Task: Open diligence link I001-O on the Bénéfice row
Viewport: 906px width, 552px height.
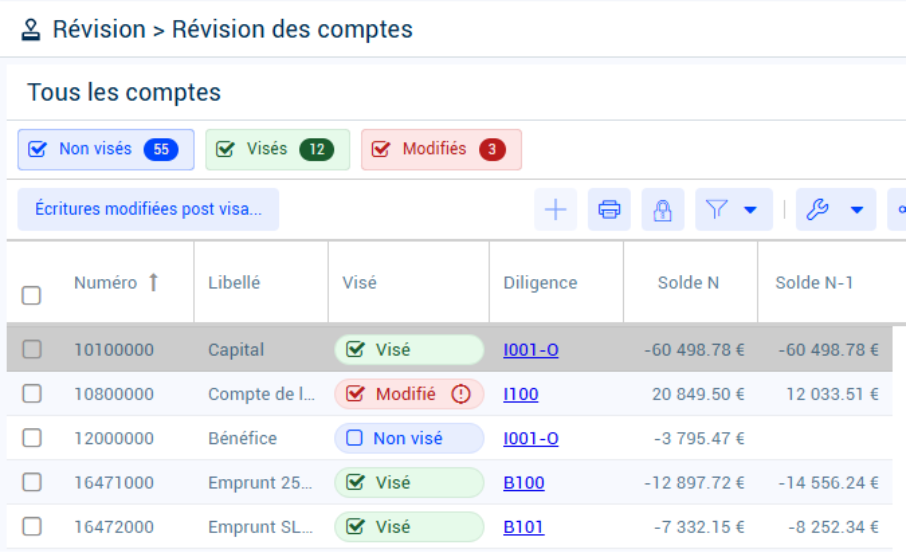Action: point(531,438)
